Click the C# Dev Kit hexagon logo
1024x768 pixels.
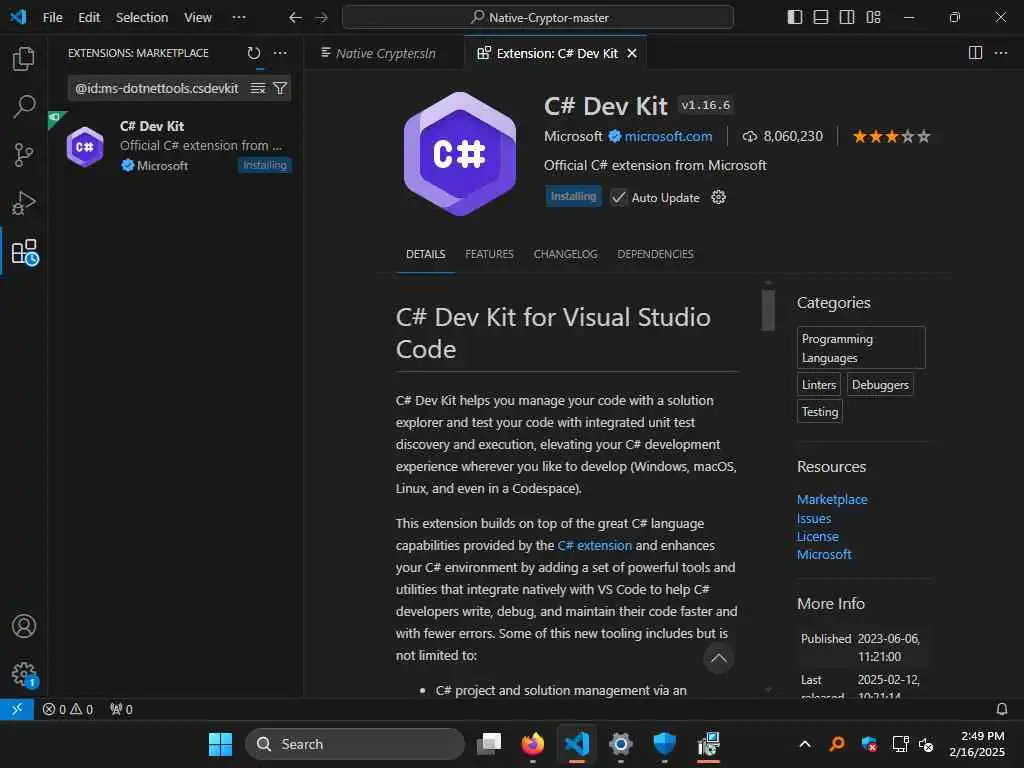[460, 154]
